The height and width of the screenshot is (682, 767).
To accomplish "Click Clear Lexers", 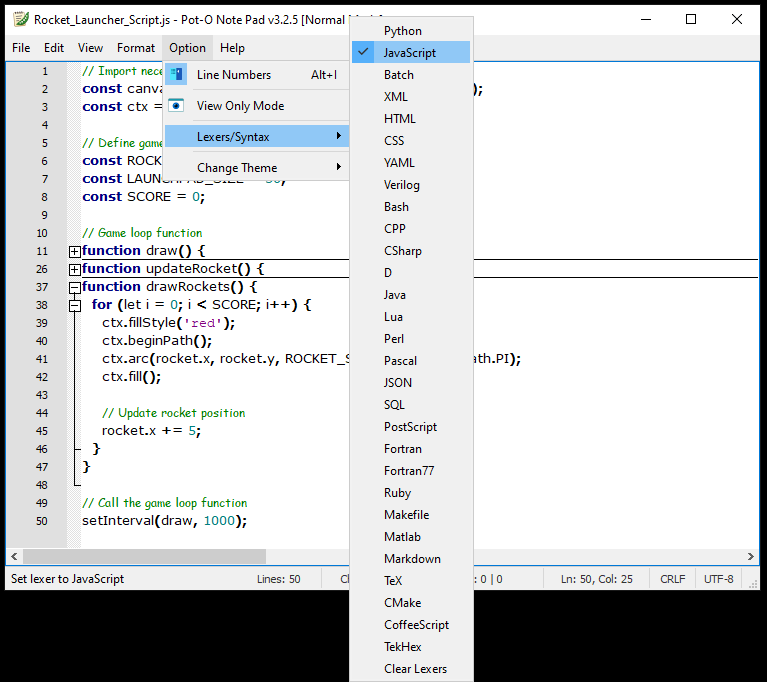I will 411,669.
